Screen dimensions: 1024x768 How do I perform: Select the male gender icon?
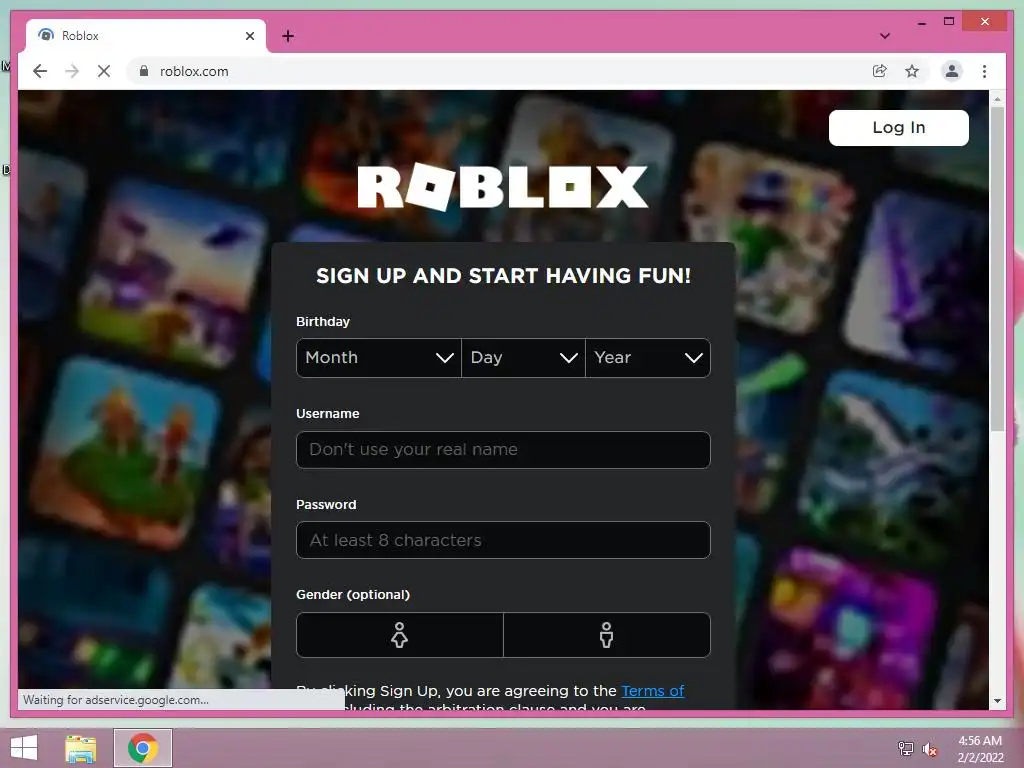point(607,635)
